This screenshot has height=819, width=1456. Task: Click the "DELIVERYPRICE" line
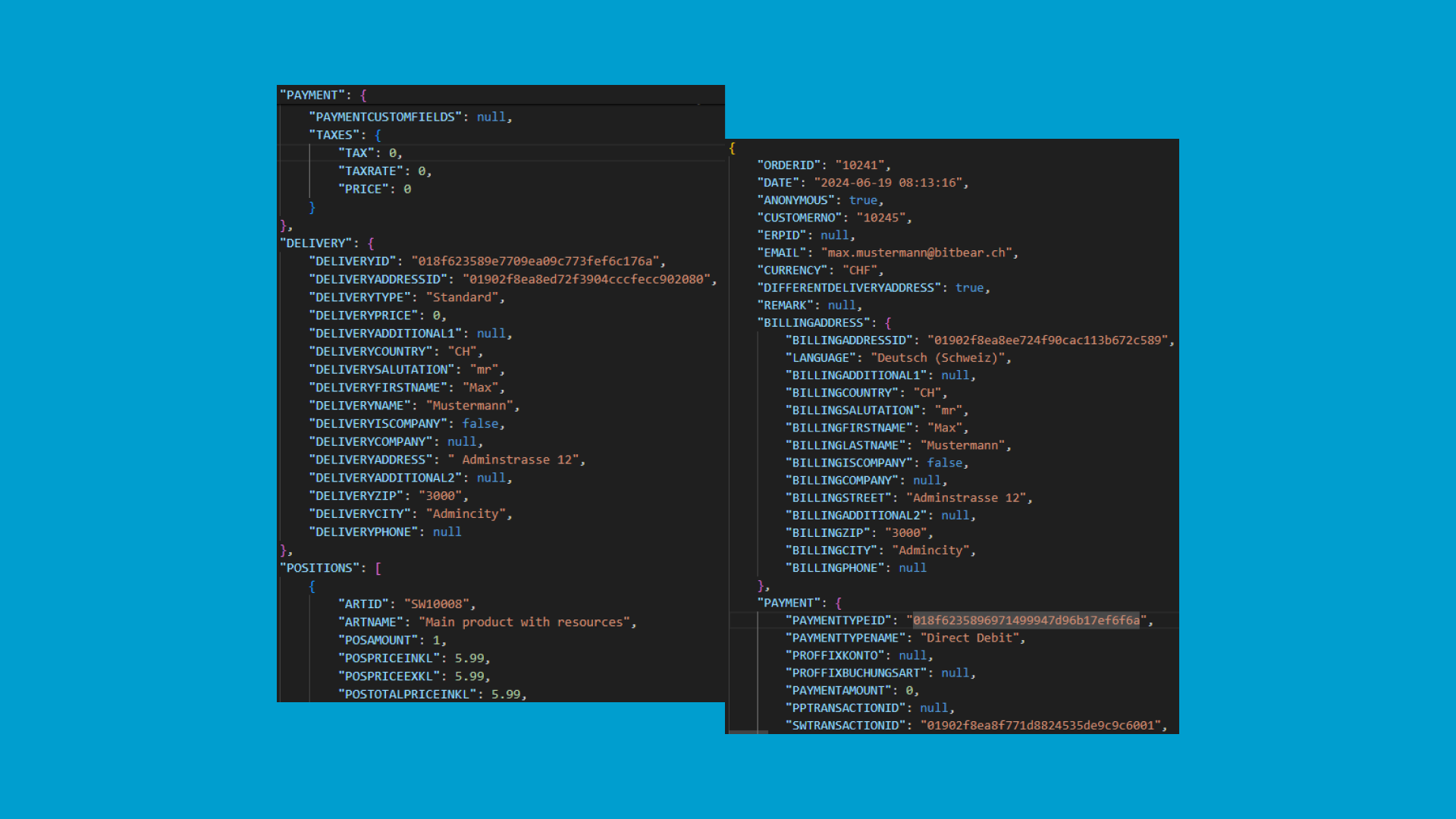[378, 315]
